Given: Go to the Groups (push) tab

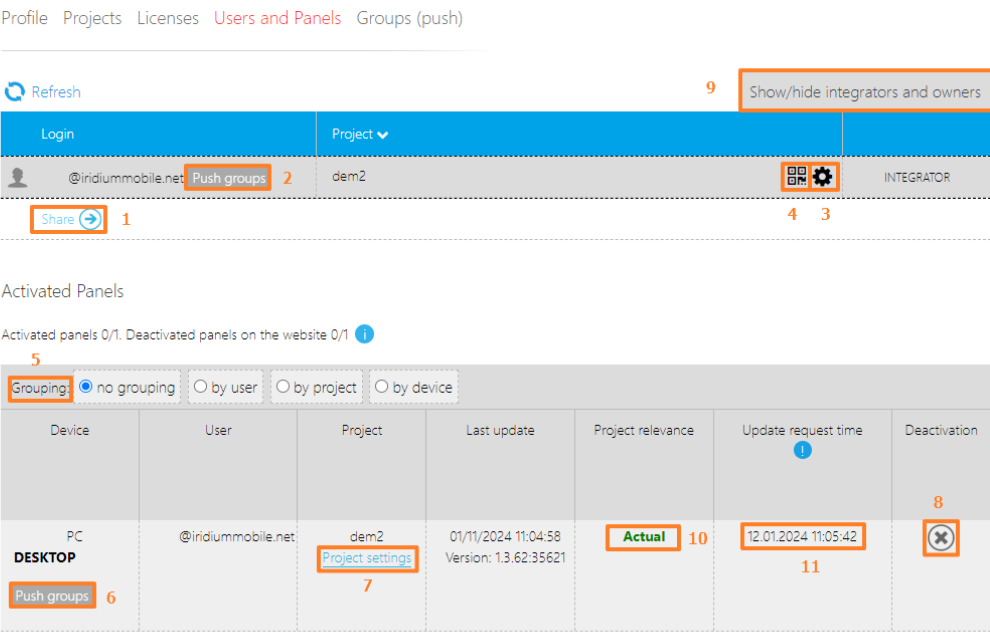Looking at the screenshot, I should click(x=409, y=18).
